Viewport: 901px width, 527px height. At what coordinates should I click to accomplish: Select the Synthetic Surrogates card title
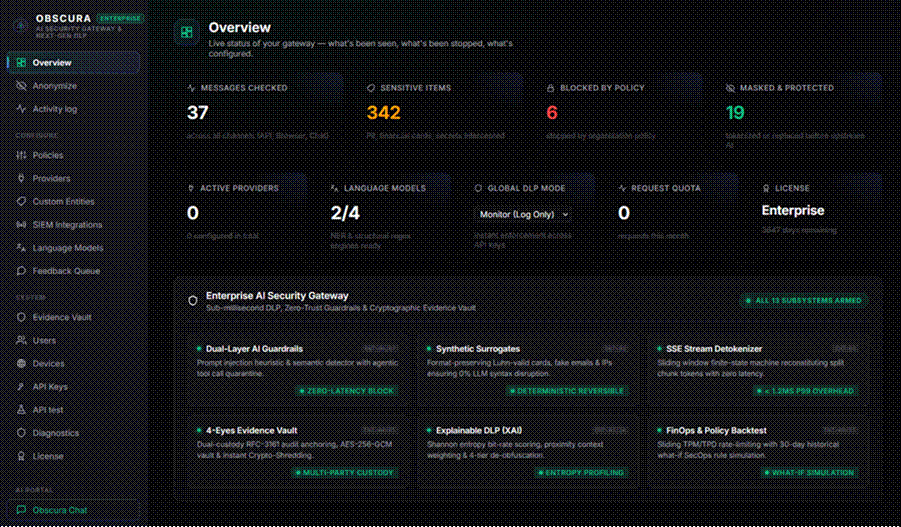click(x=478, y=349)
